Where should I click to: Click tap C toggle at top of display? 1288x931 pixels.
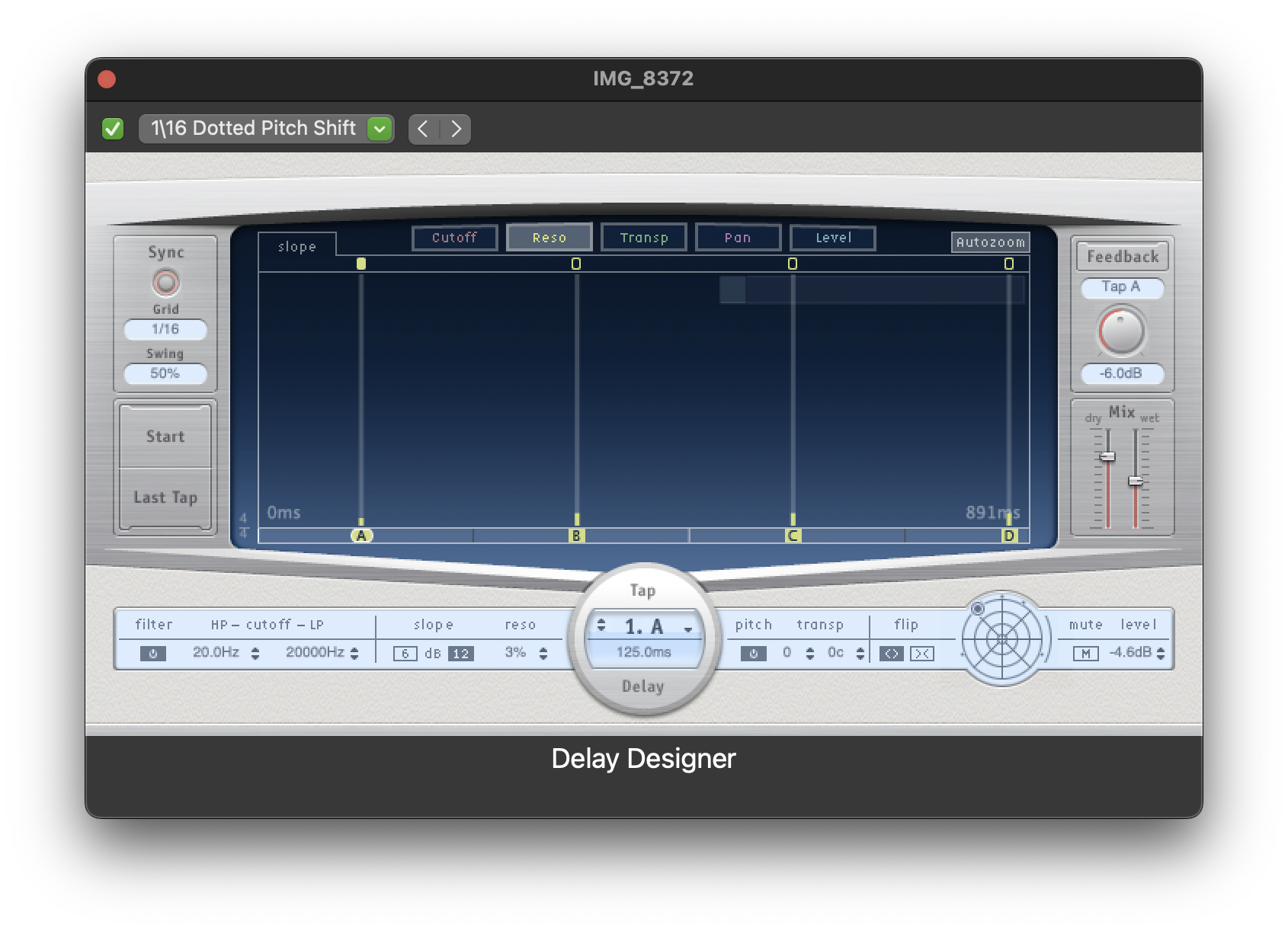(x=793, y=264)
